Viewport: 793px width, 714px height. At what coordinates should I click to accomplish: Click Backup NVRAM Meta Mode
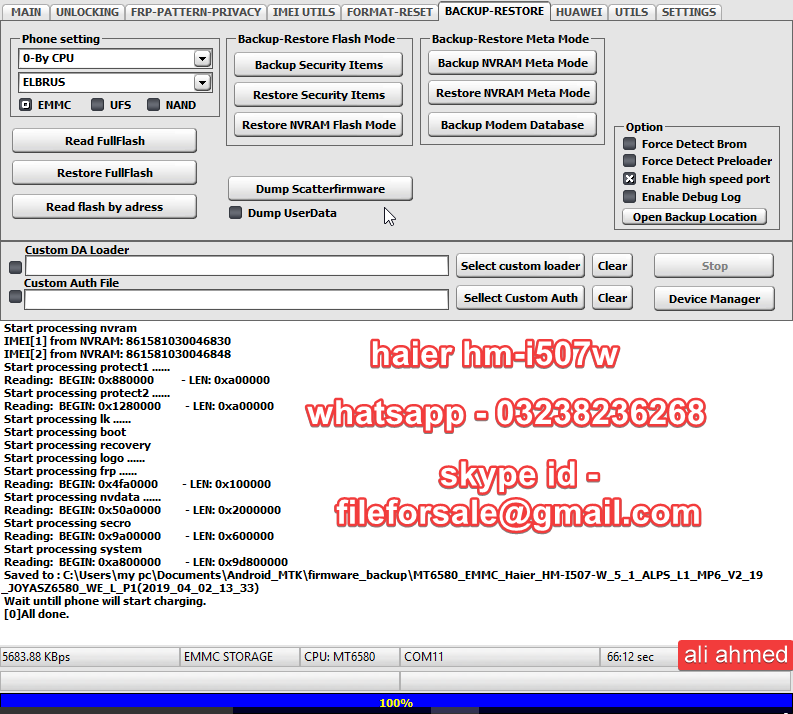click(512, 63)
